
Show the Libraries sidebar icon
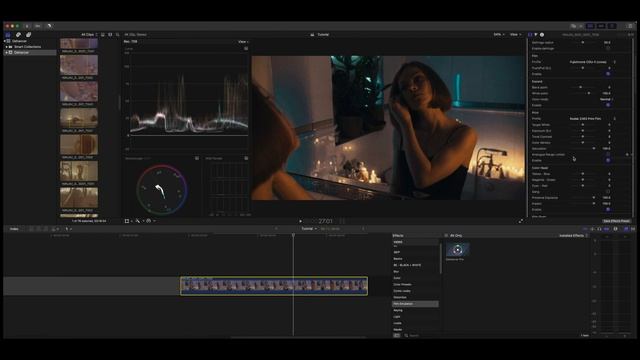tap(8, 35)
